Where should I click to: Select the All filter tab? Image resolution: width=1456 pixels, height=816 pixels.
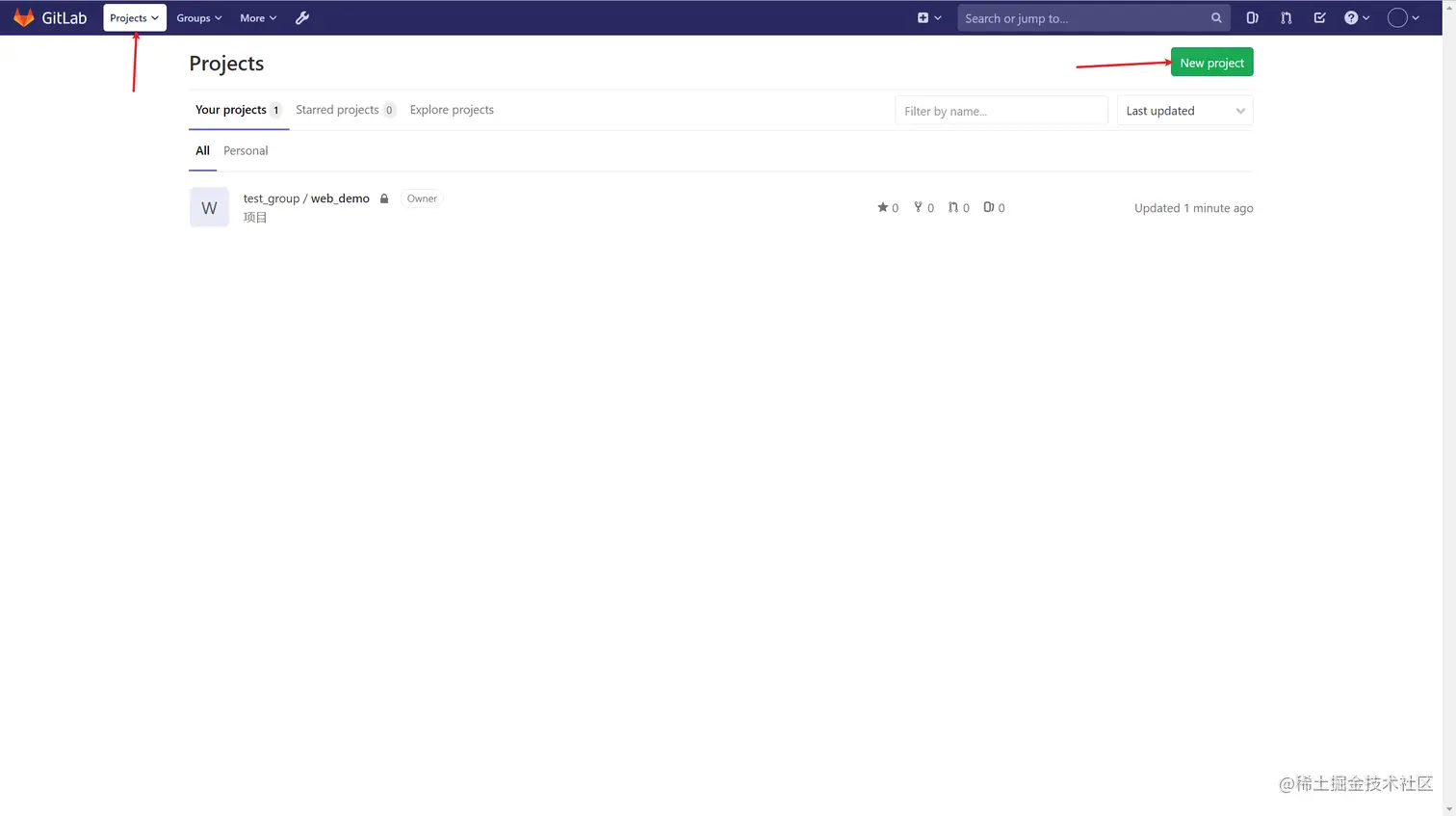coord(202,151)
